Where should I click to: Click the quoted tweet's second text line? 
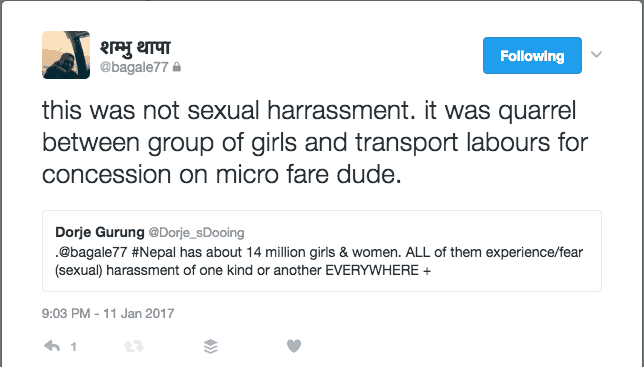coord(243,271)
